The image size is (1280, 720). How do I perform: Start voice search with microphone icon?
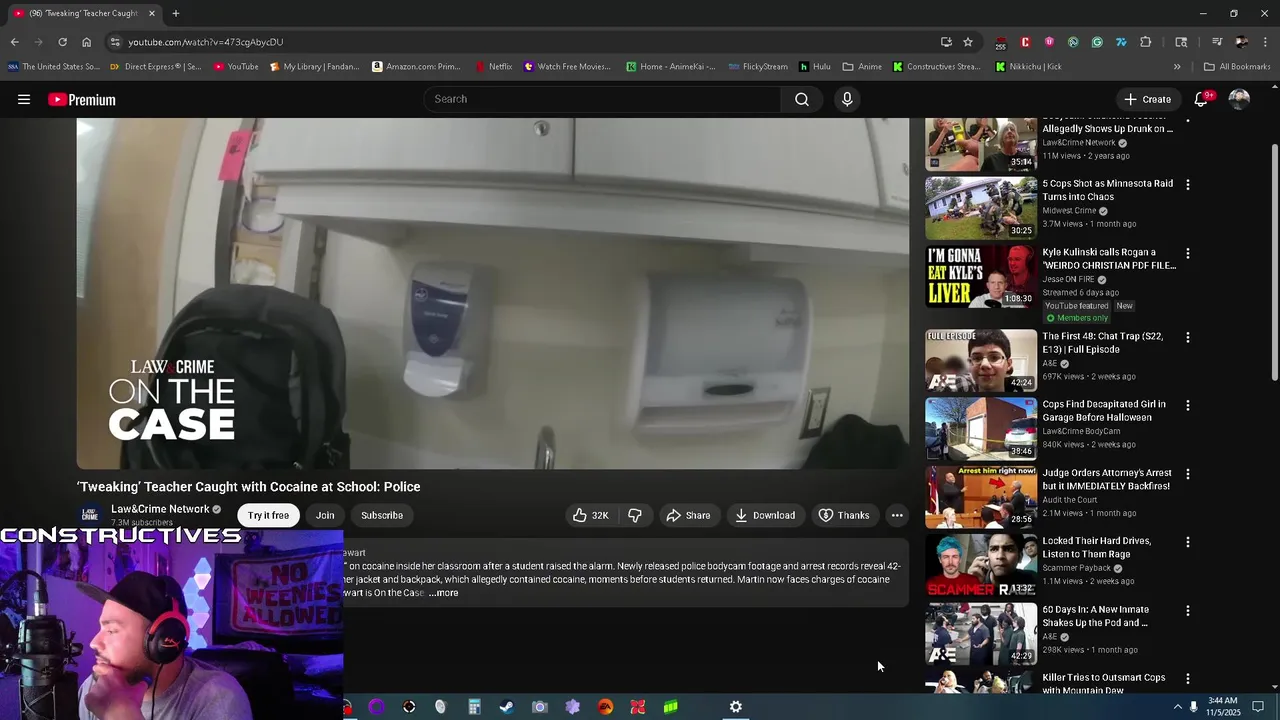(x=847, y=99)
